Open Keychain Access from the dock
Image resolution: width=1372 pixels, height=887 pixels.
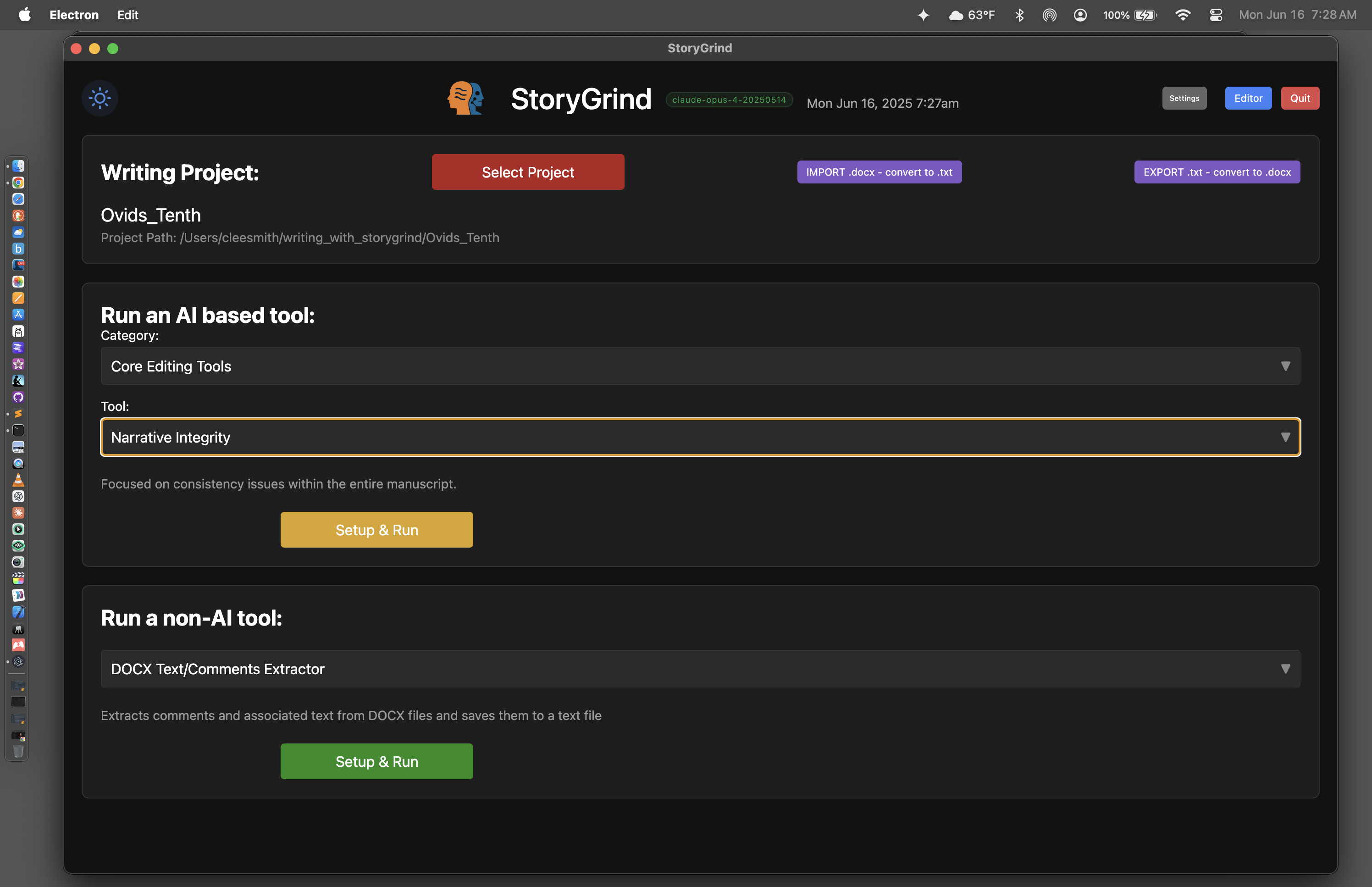[18, 628]
